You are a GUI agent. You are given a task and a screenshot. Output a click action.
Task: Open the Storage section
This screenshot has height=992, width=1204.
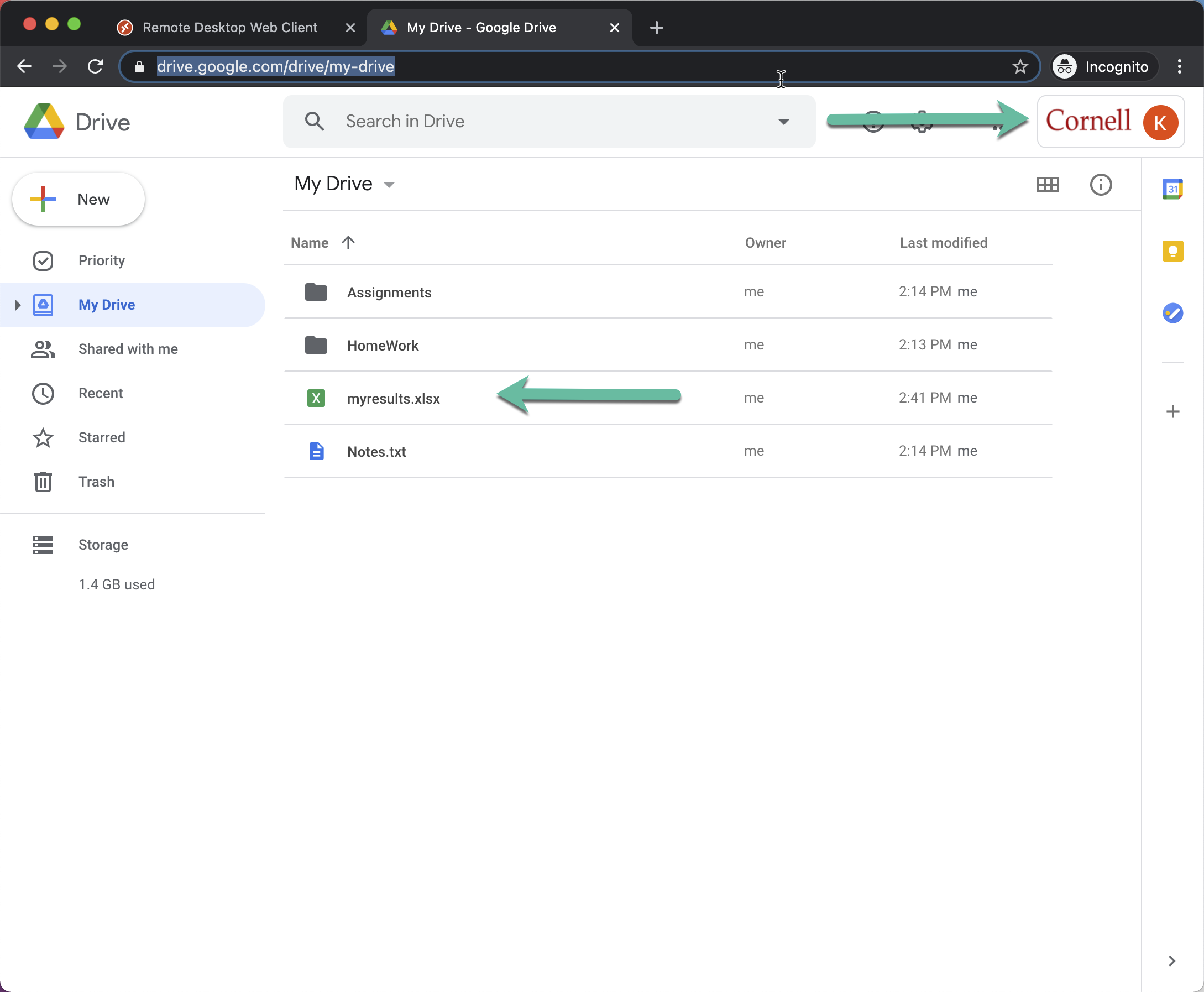click(x=103, y=545)
